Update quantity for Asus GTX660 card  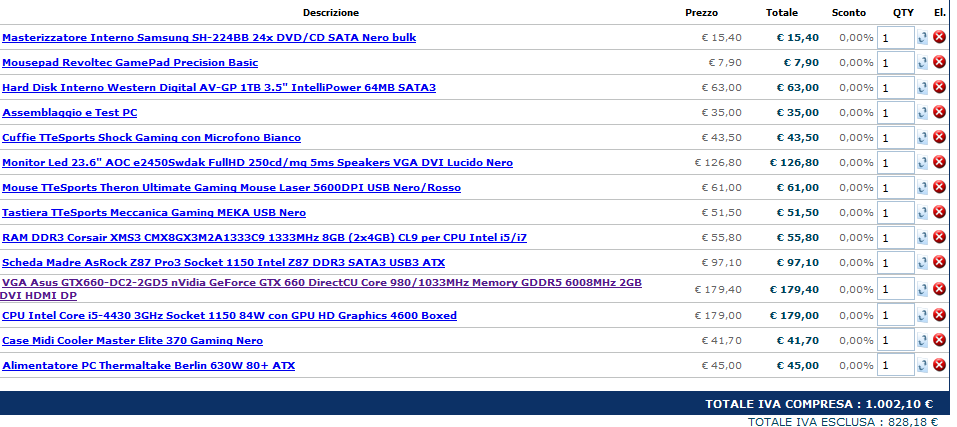pos(922,290)
